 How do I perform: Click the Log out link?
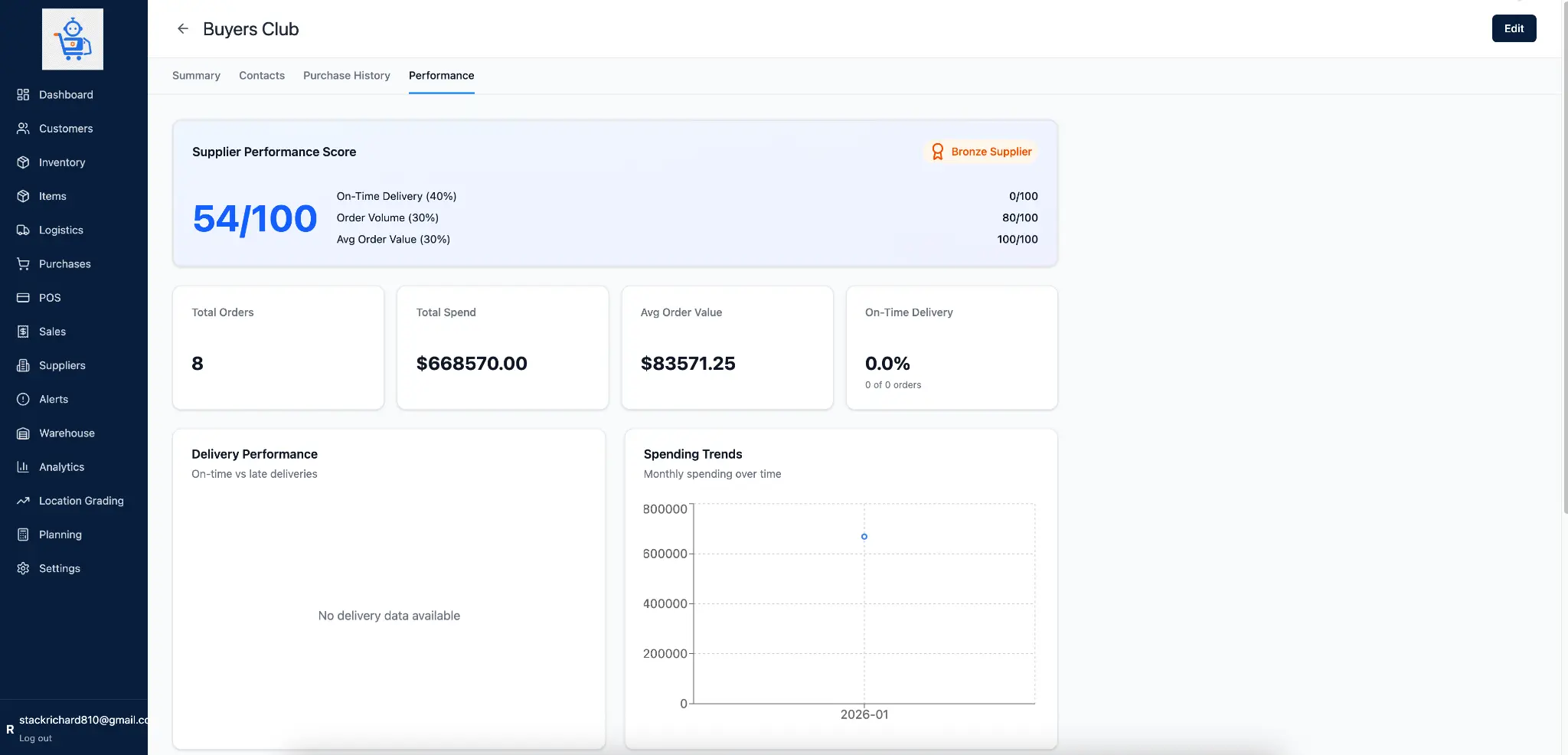[35, 739]
